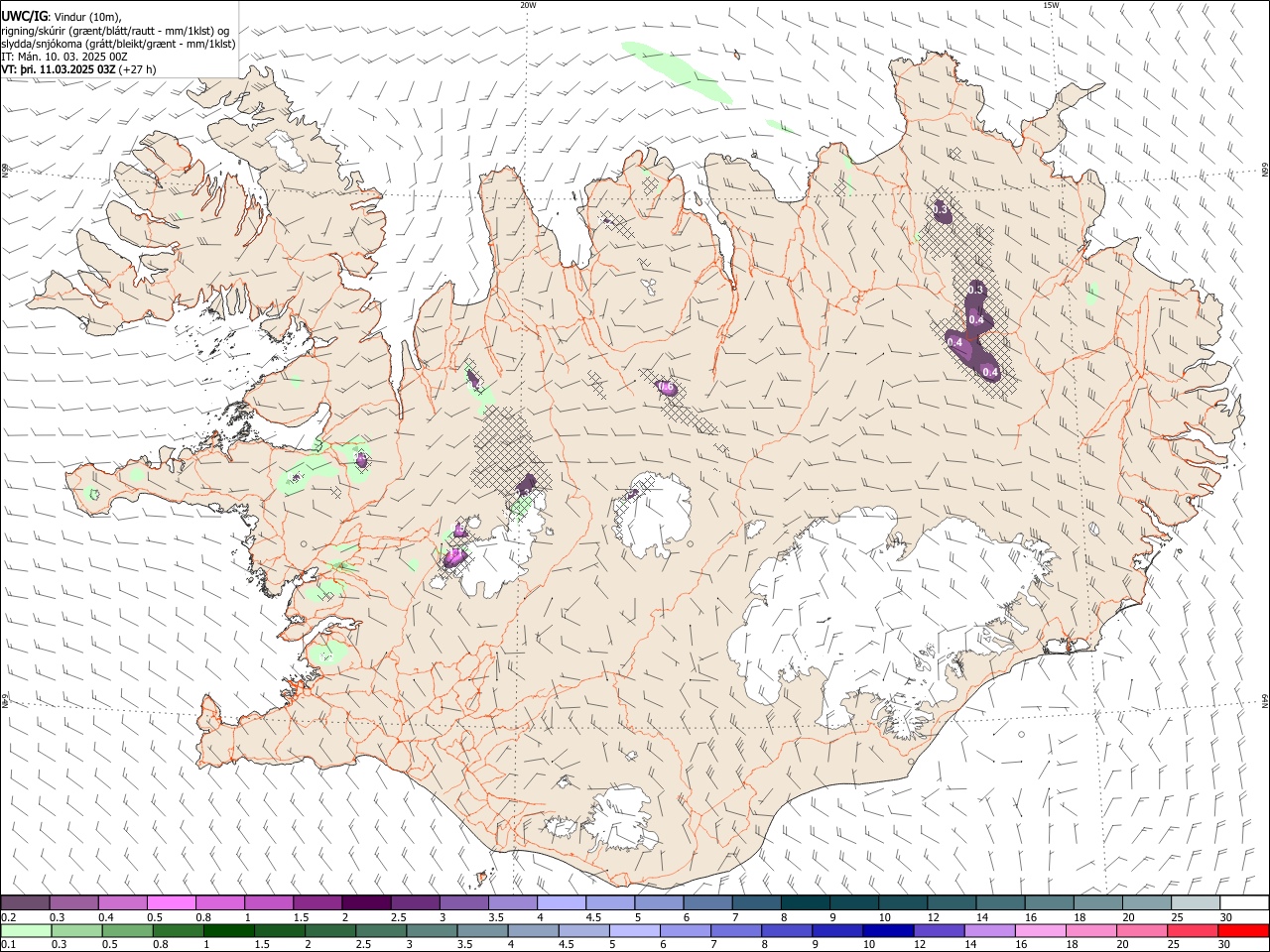
Task: Click the '0.1' label on bottom scale
Action: tap(7, 945)
